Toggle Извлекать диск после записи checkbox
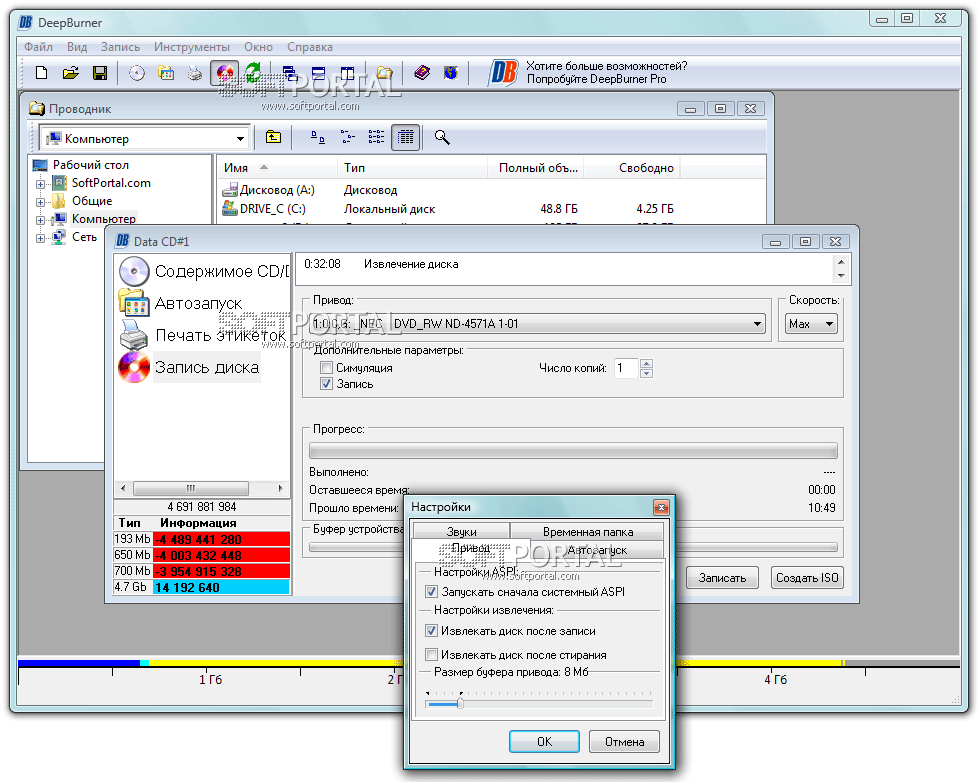Viewport: 978px width, 782px height. pyautogui.click(x=431, y=631)
